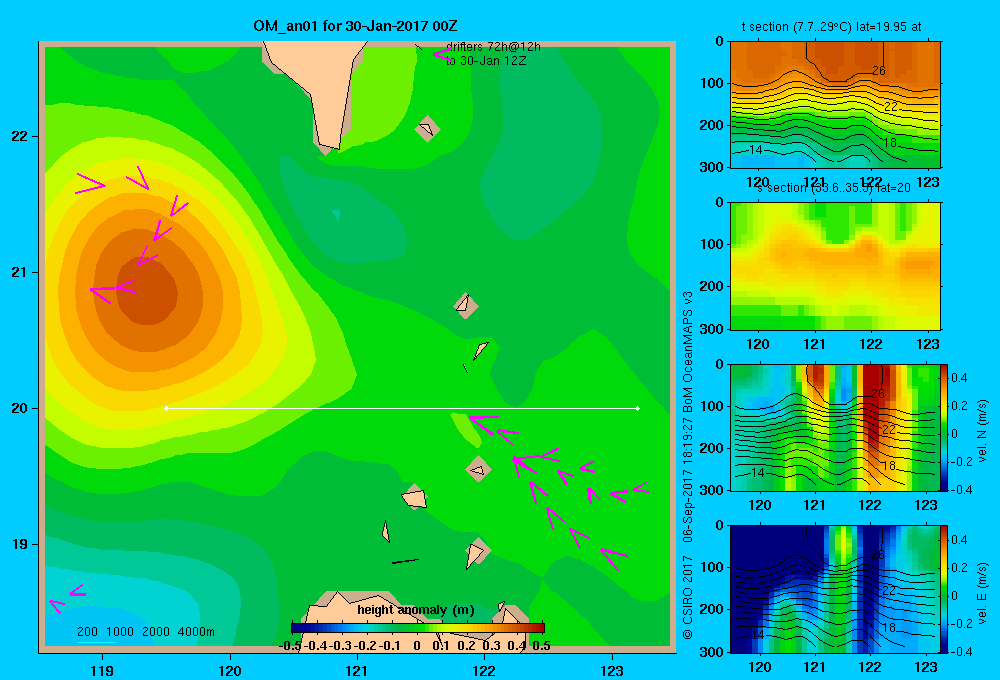Screen dimensions: 1000x680
Task: Click the vel. N color scale bar
Action: [x=945, y=427]
